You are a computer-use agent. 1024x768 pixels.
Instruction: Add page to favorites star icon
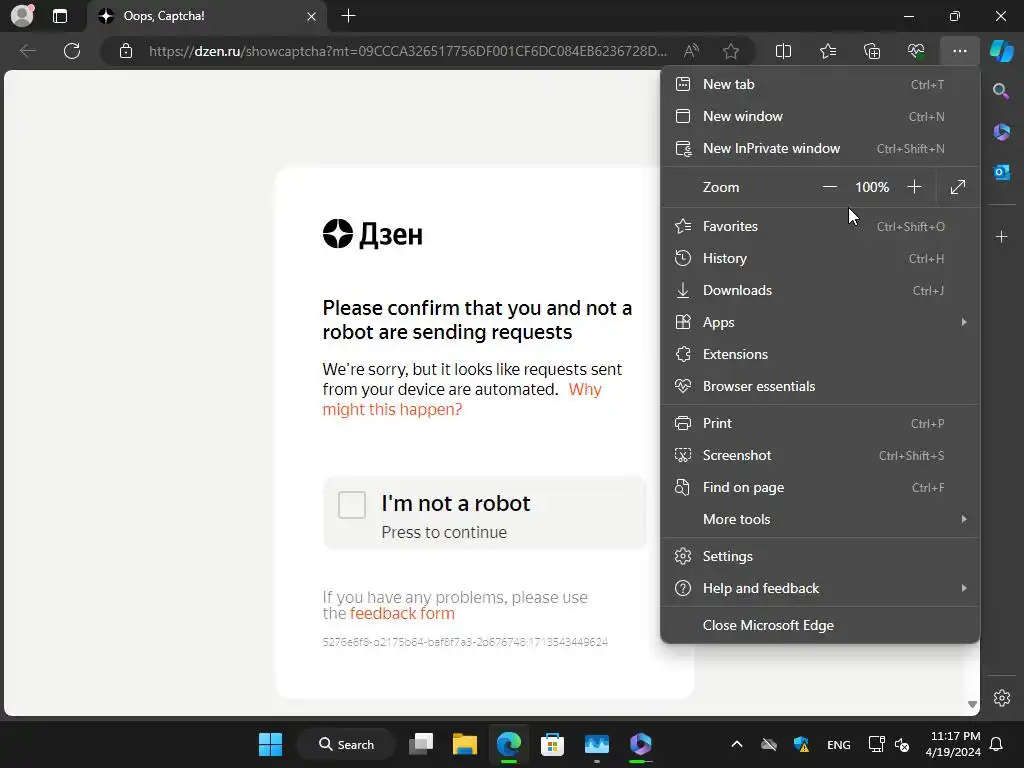coord(731,51)
